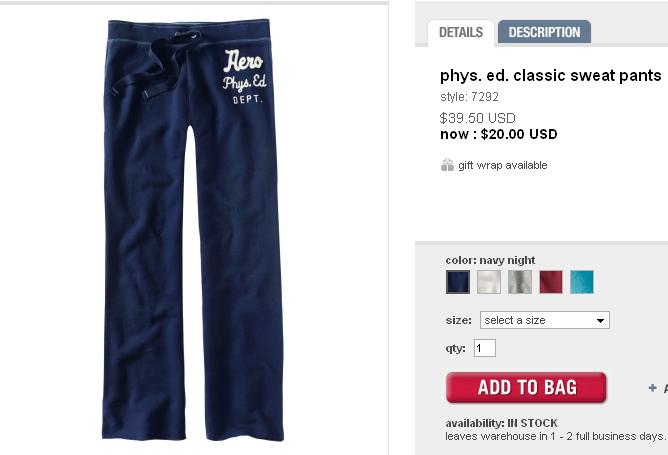Click the style 7292 label
The image size is (668, 455).
(x=469, y=97)
